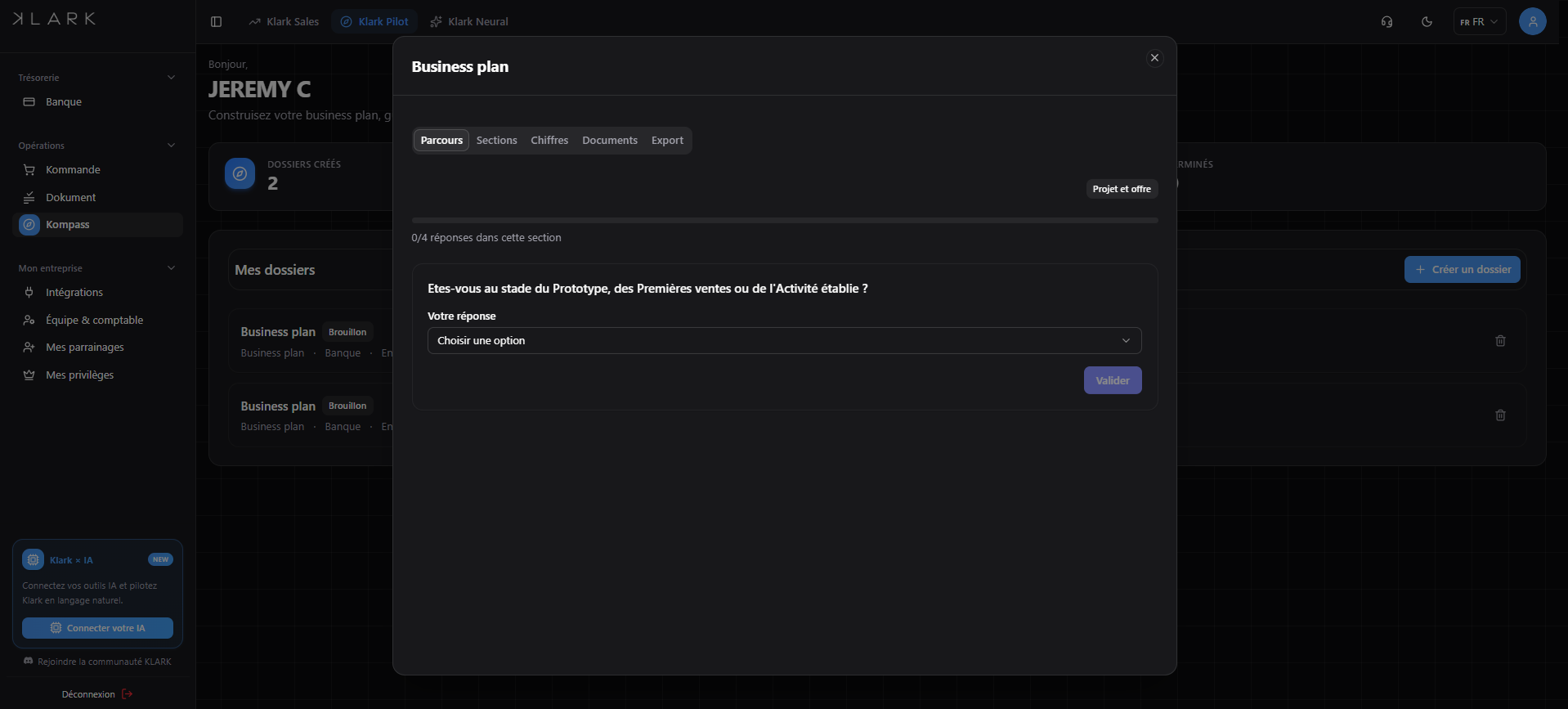
Task: Delete the first Business plan dossier
Action: coord(1500,341)
